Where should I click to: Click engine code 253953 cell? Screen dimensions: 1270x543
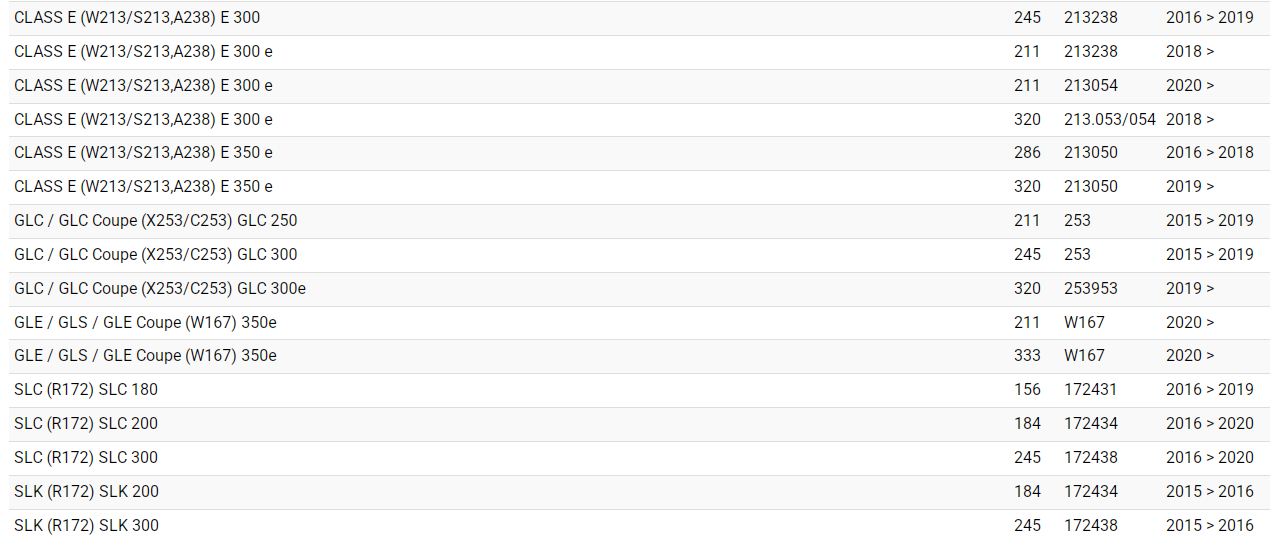pyautogui.click(x=1091, y=289)
